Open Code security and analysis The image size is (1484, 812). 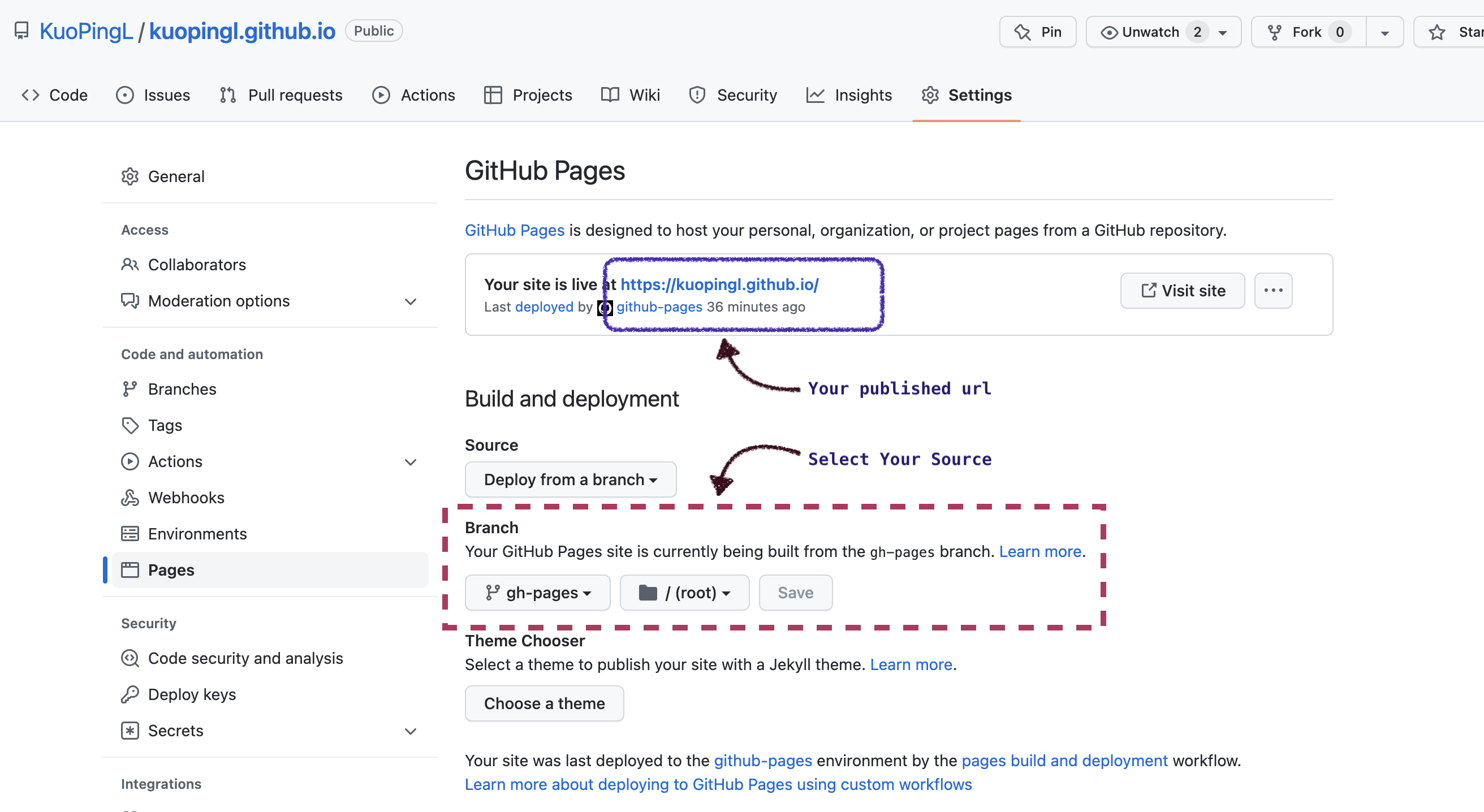270,658
